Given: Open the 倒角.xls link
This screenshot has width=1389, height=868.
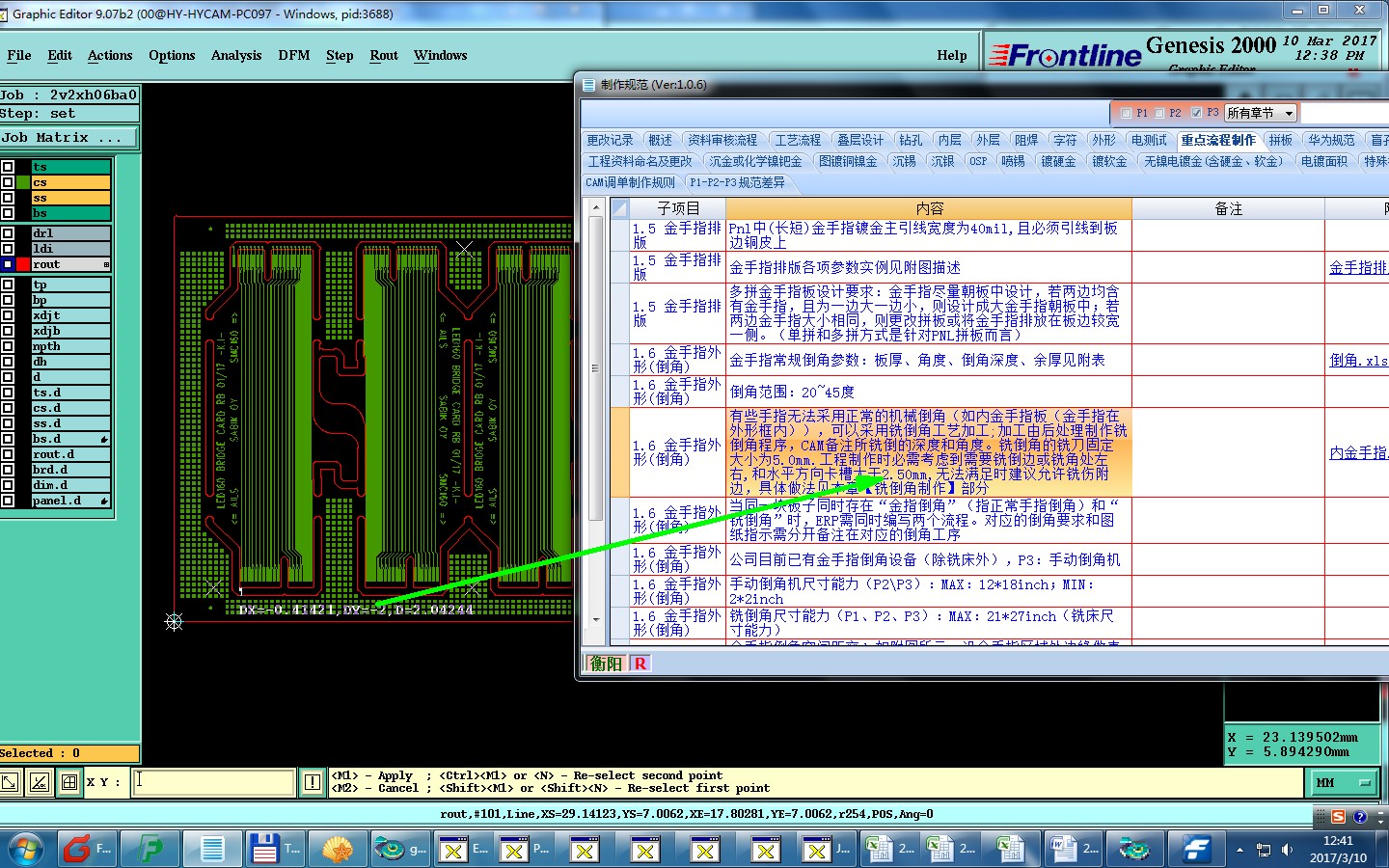Looking at the screenshot, I should pos(1358,360).
